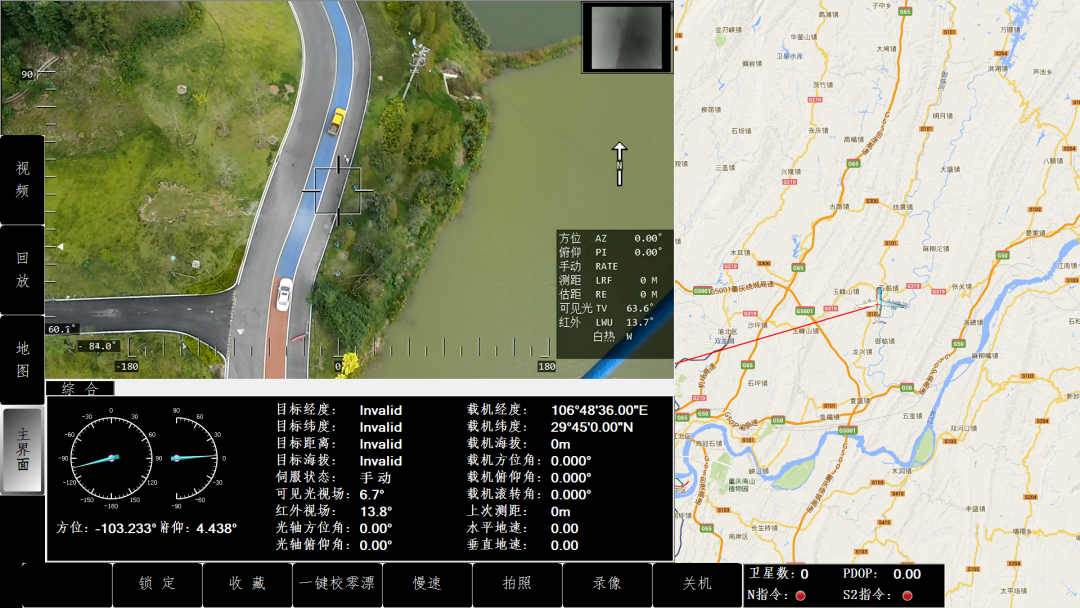Viewport: 1080px width, 608px height.
Task: Click the 龙兴镇 label on the map
Action: coord(862,351)
